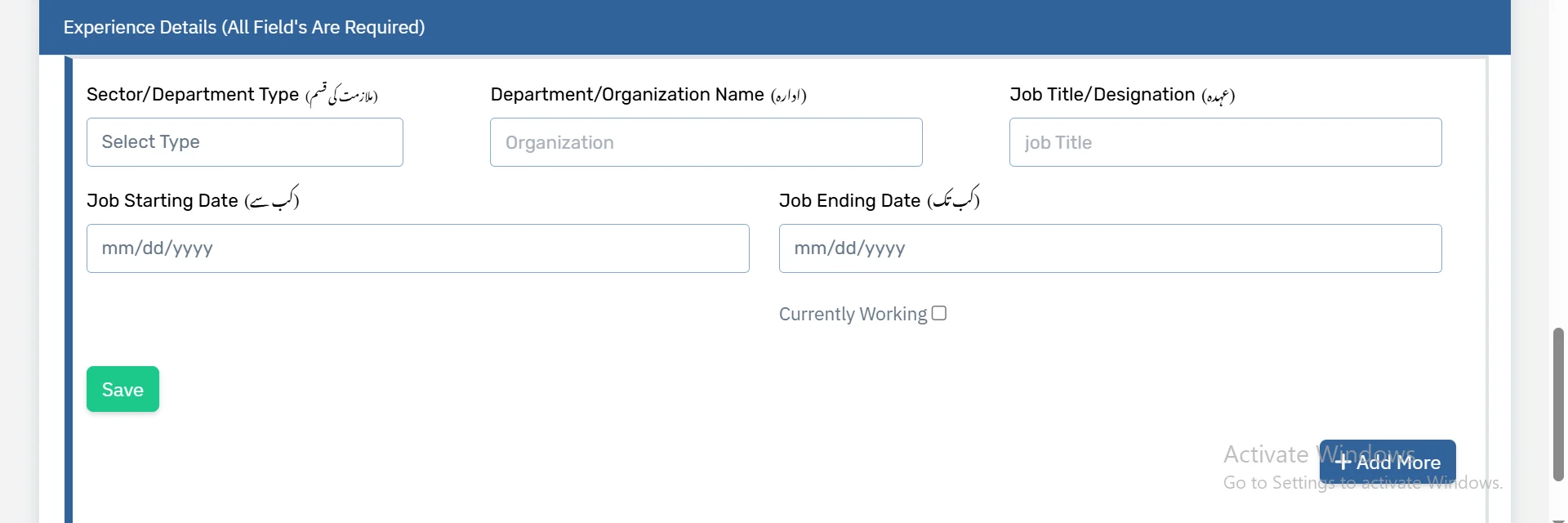Viewport: 1568px width, 523px height.
Task: Toggle the checkbox next to Currently Working
Action: (x=939, y=312)
